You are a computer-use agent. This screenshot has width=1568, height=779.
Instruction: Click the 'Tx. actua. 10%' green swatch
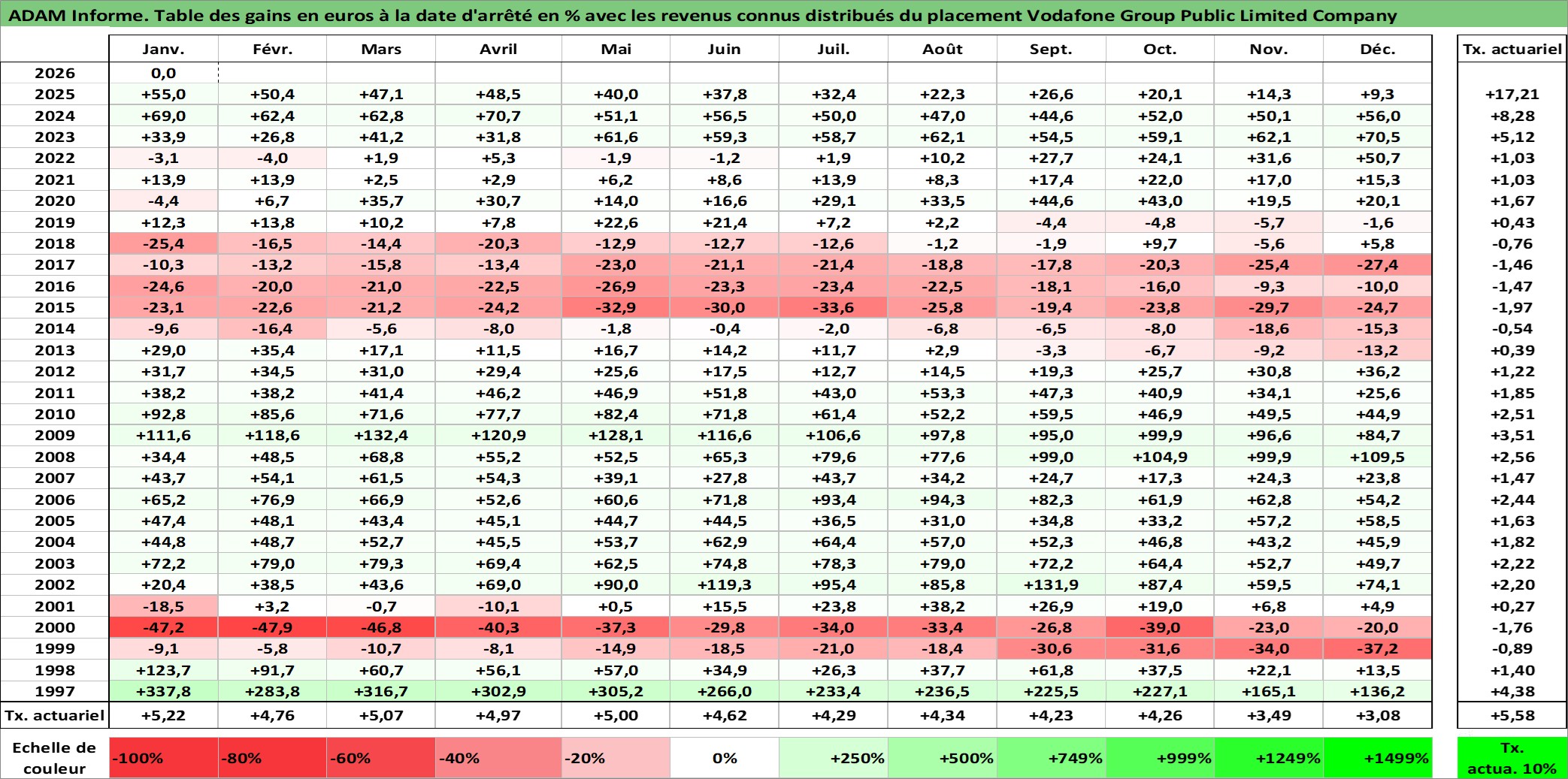point(1512,758)
